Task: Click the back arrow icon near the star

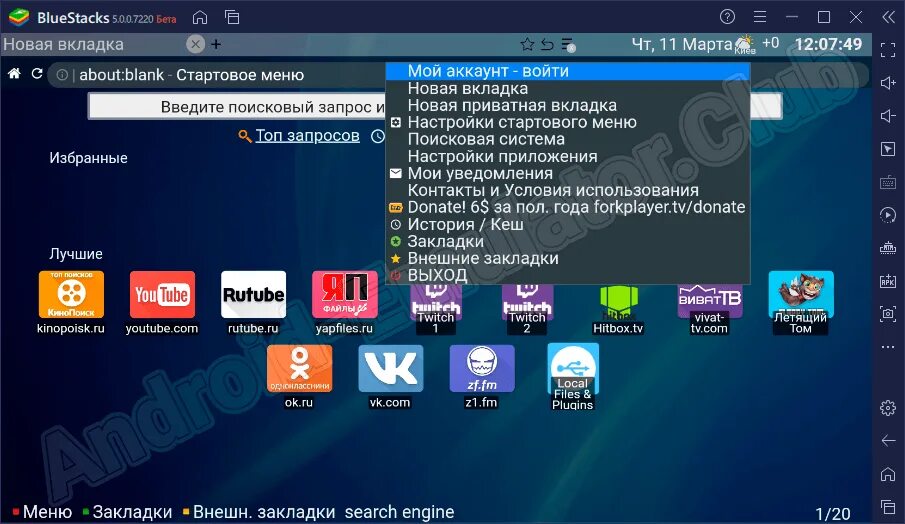Action: 547,44
